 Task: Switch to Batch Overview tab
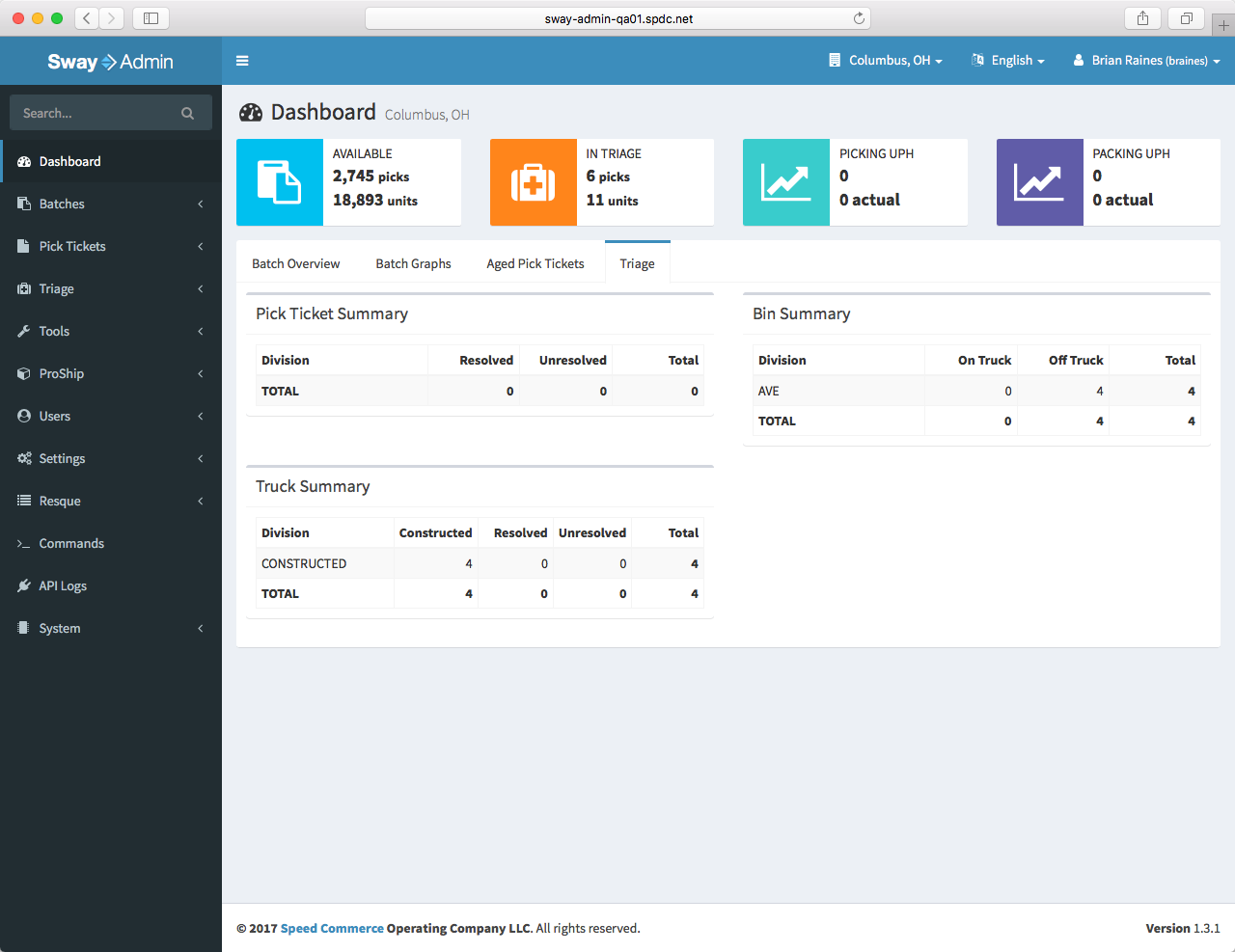(296, 263)
